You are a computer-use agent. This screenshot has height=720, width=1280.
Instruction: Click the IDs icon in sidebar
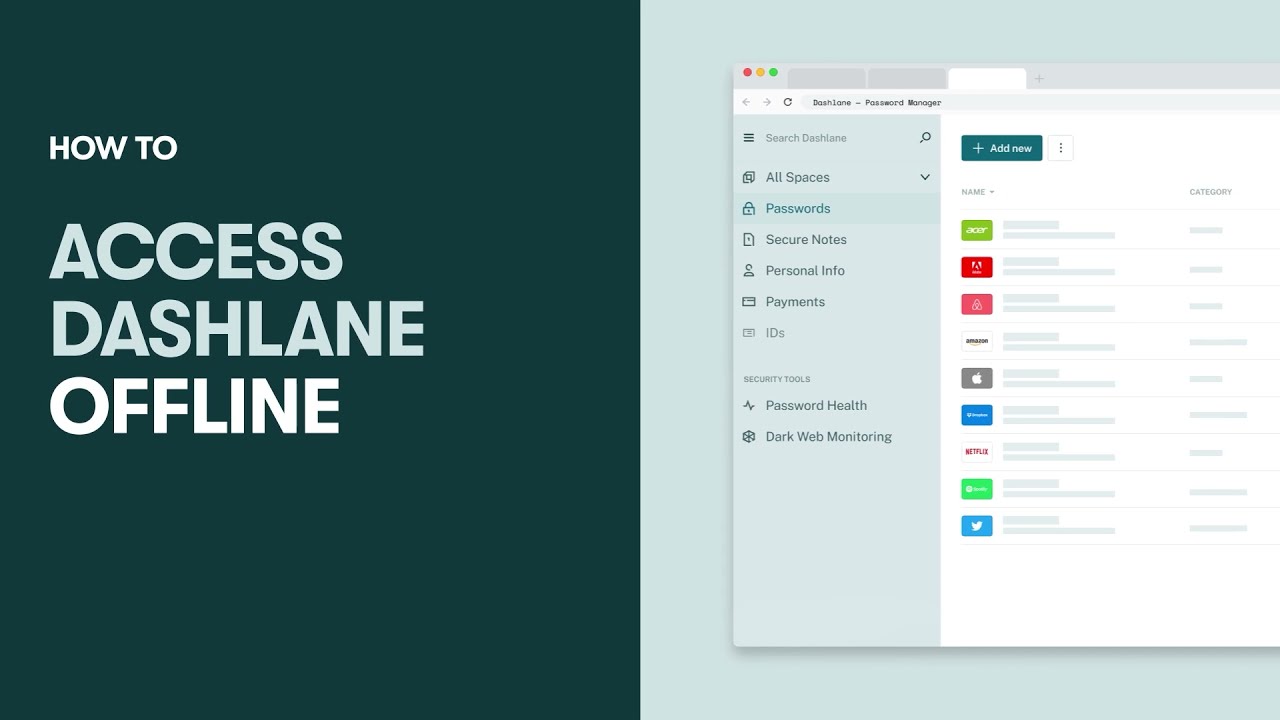click(x=749, y=332)
